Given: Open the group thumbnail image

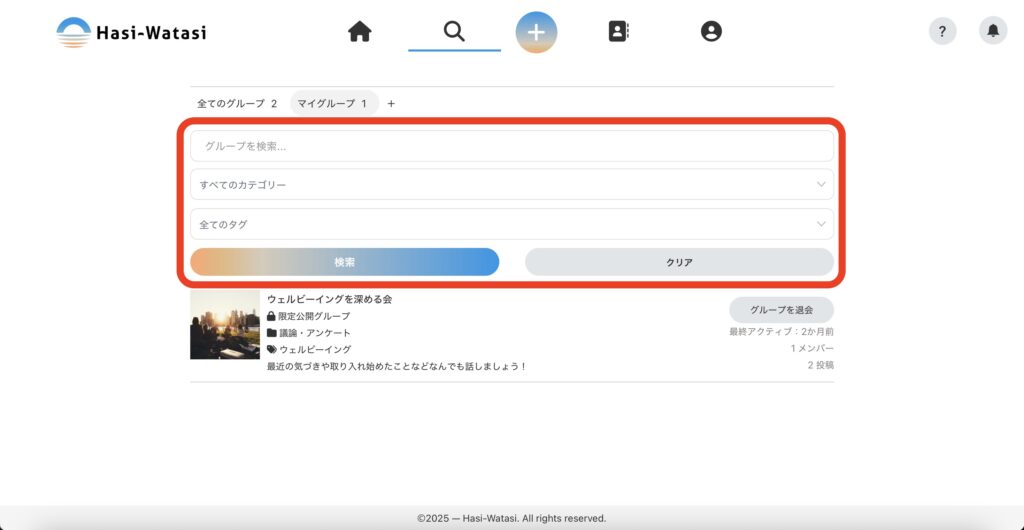Looking at the screenshot, I should click(225, 325).
